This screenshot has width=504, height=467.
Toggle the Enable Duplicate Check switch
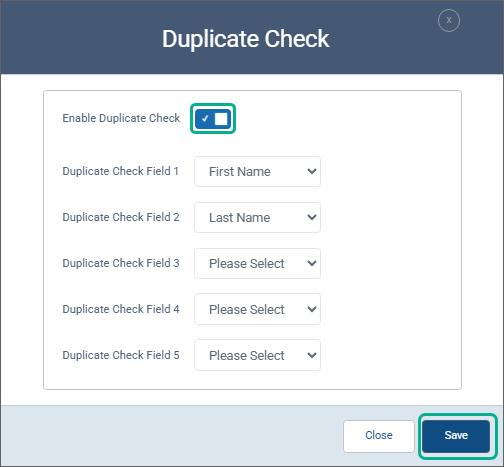(213, 119)
